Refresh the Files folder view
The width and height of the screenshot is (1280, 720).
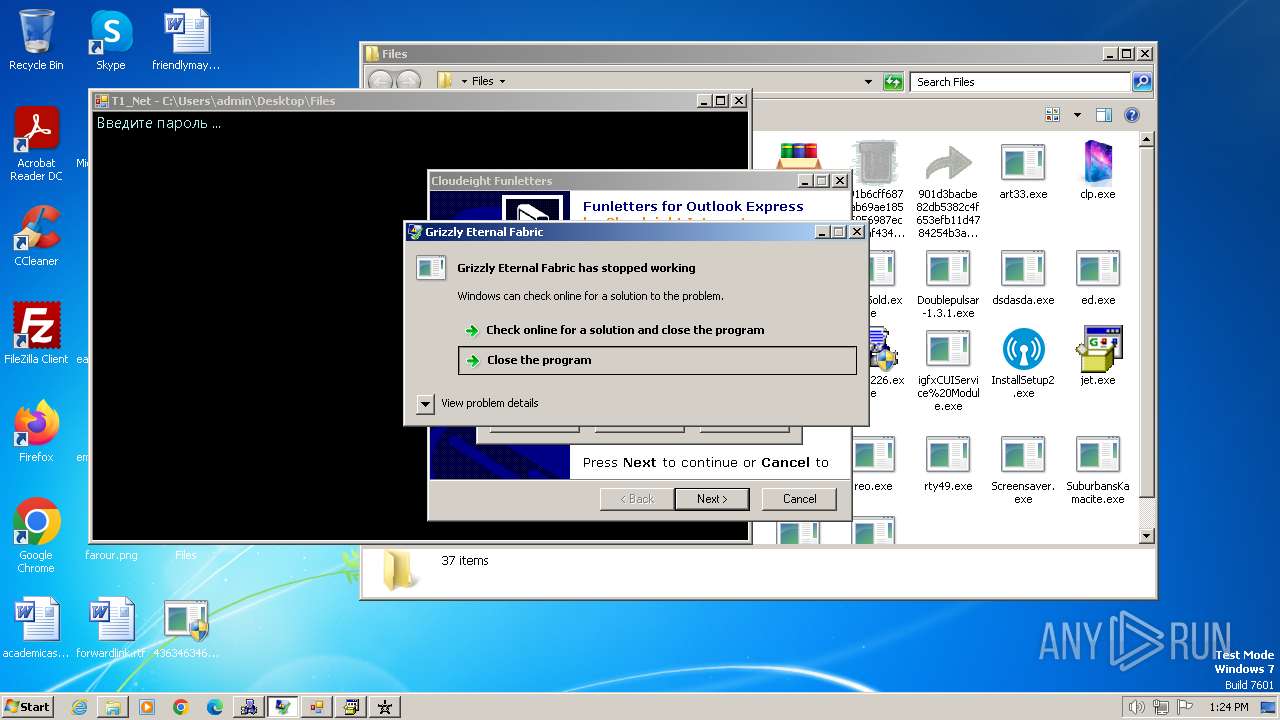893,82
